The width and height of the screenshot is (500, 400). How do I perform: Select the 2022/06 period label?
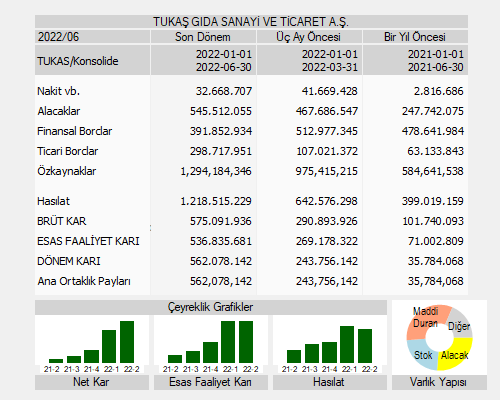click(x=58, y=37)
